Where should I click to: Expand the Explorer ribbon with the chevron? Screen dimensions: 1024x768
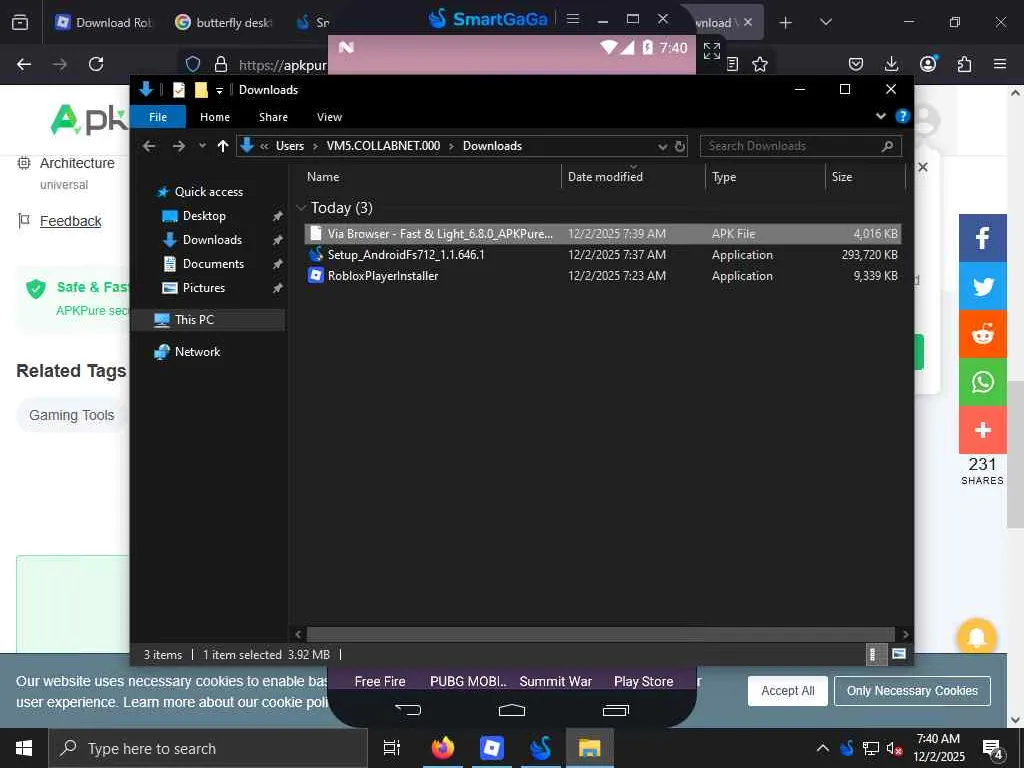point(880,116)
